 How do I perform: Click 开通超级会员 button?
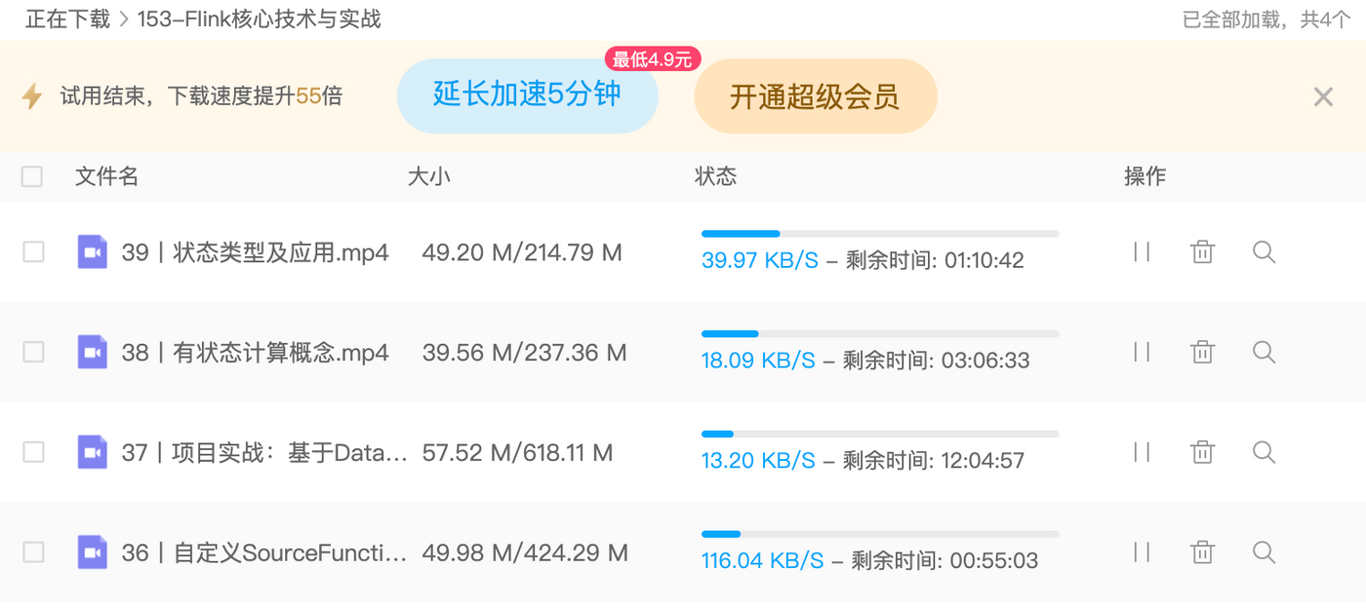click(815, 96)
